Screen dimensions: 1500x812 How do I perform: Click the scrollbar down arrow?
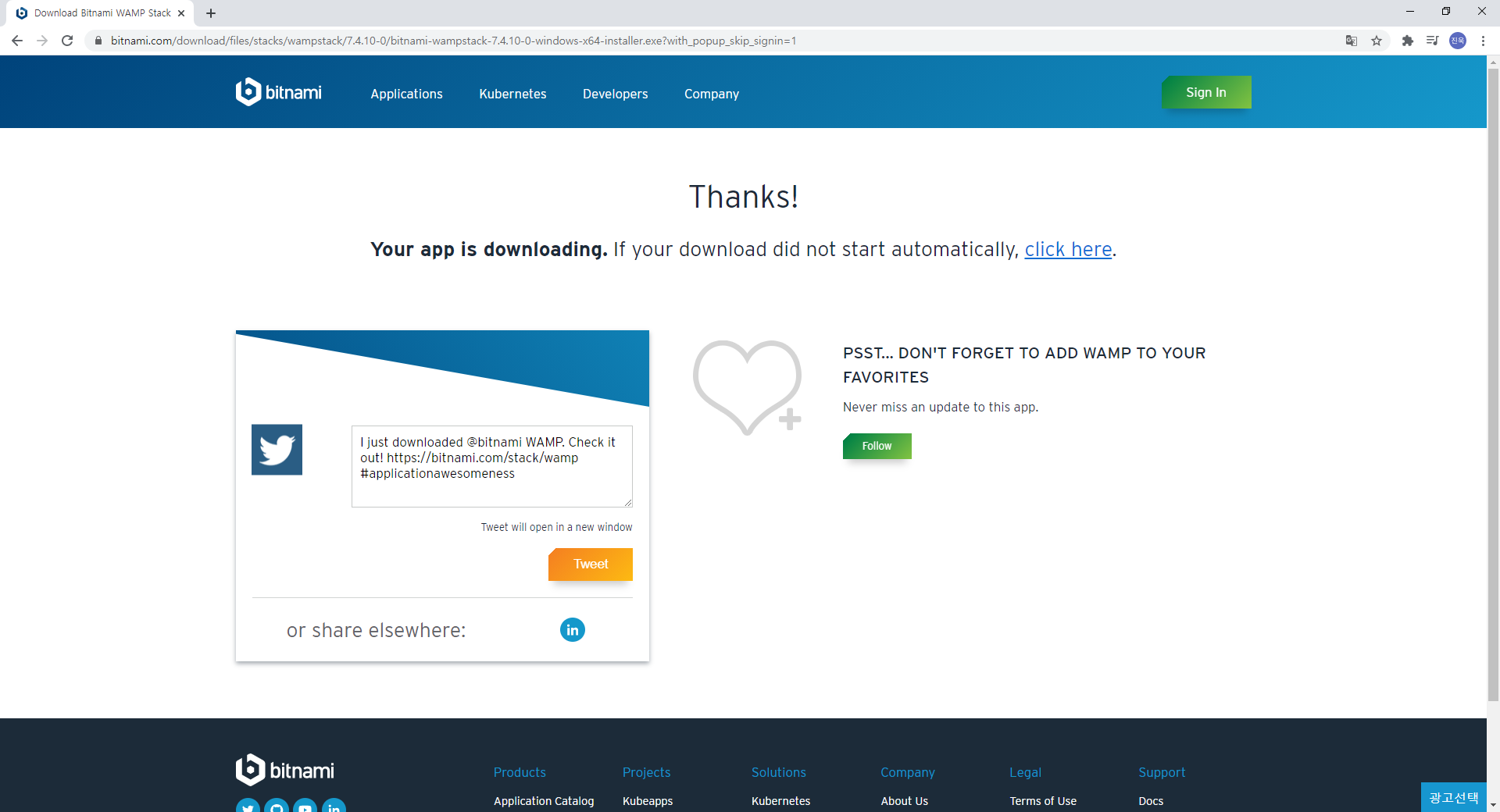pos(1494,804)
